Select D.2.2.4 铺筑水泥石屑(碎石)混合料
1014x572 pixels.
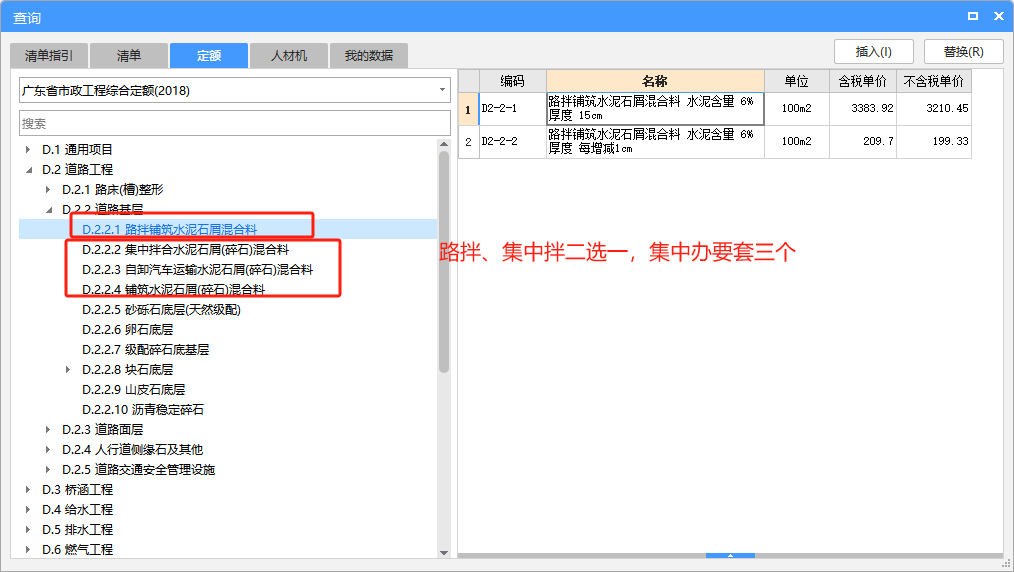174,290
